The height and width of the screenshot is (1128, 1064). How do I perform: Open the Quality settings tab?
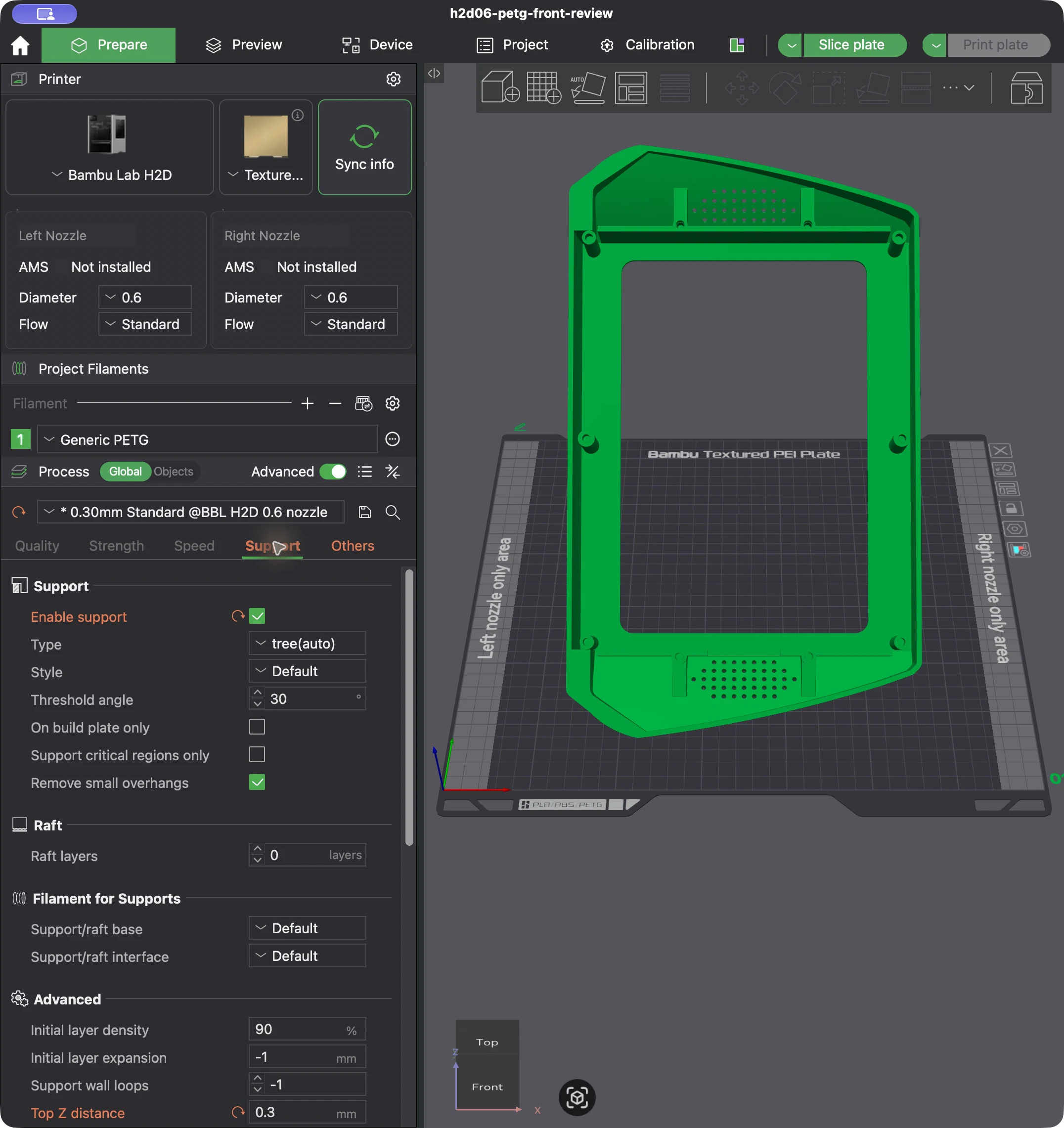[x=37, y=546]
